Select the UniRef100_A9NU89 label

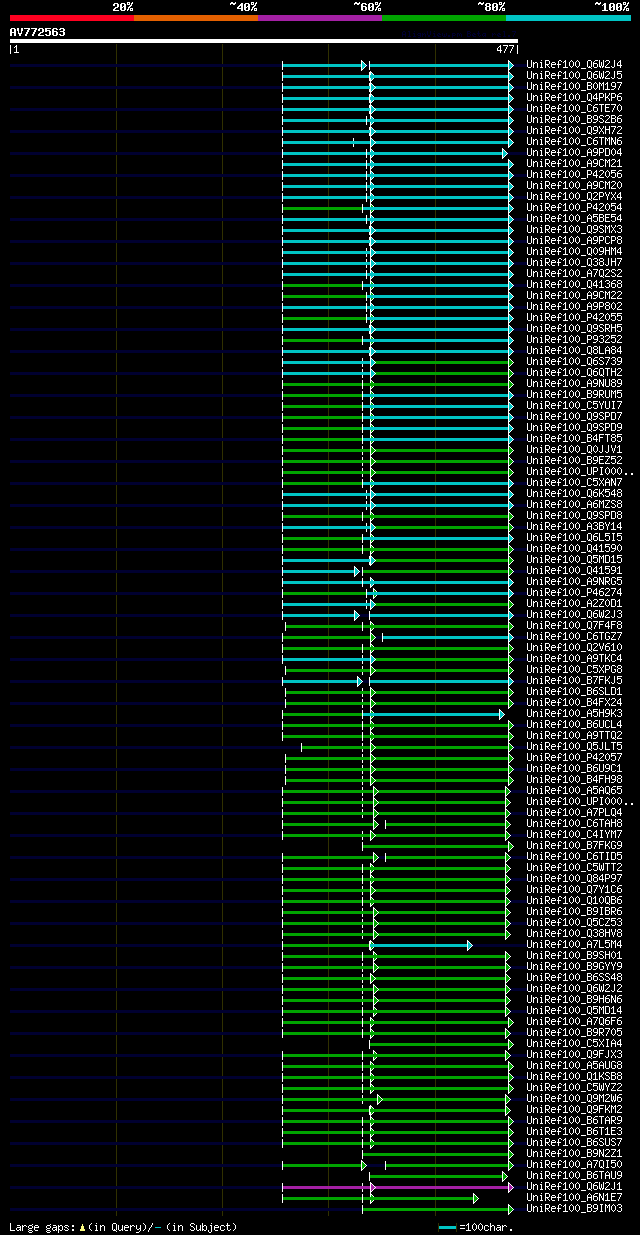574,384
